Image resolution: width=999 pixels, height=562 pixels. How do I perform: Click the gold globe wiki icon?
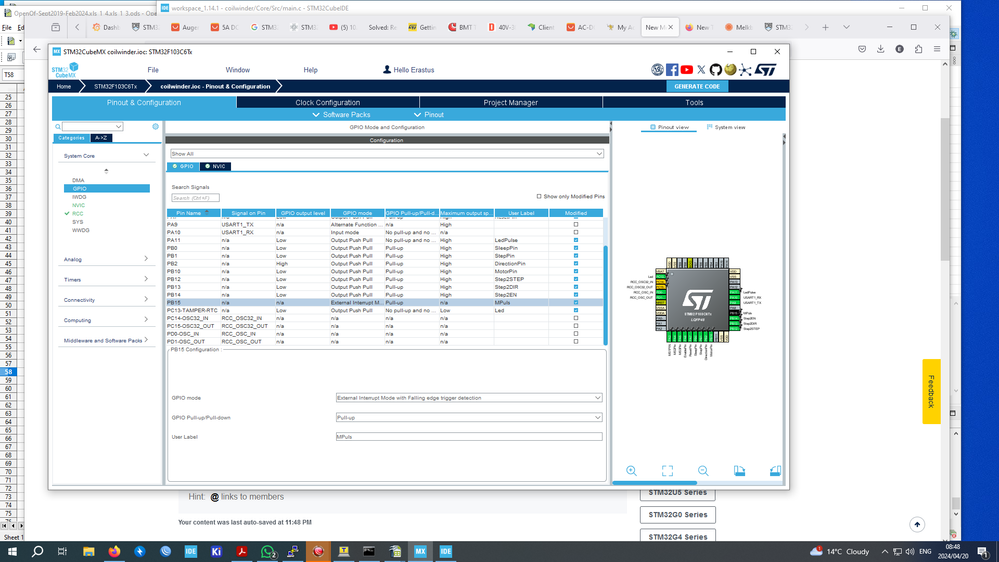[730, 69]
